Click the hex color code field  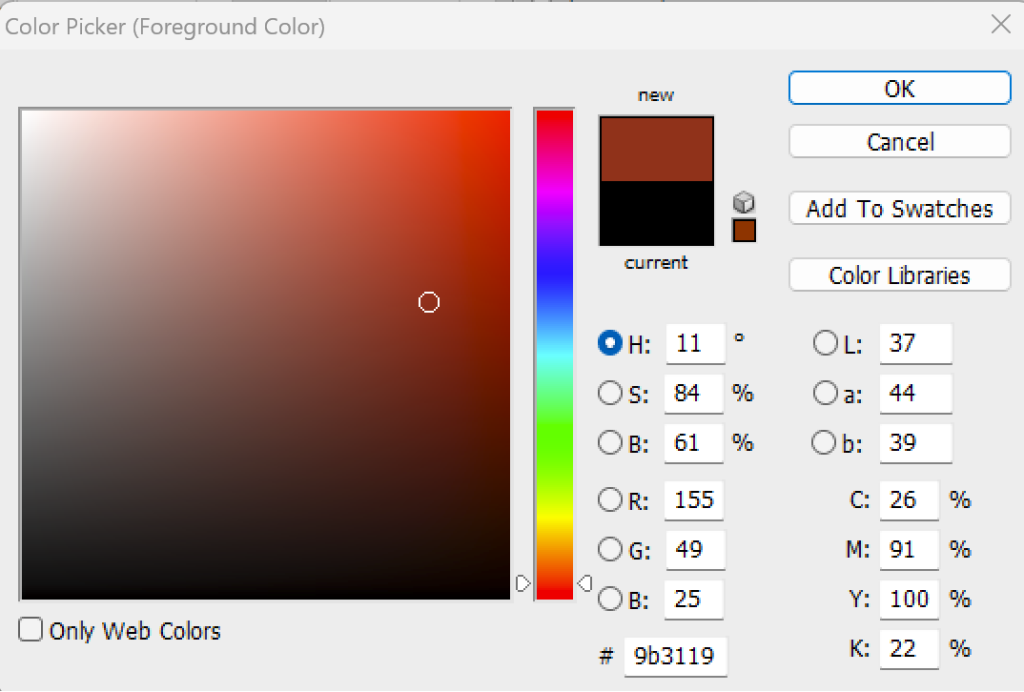[x=675, y=656]
